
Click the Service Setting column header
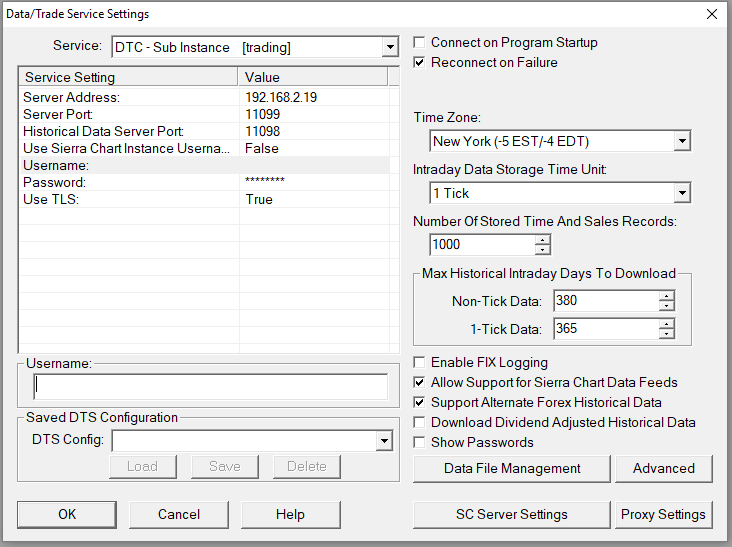(x=129, y=77)
